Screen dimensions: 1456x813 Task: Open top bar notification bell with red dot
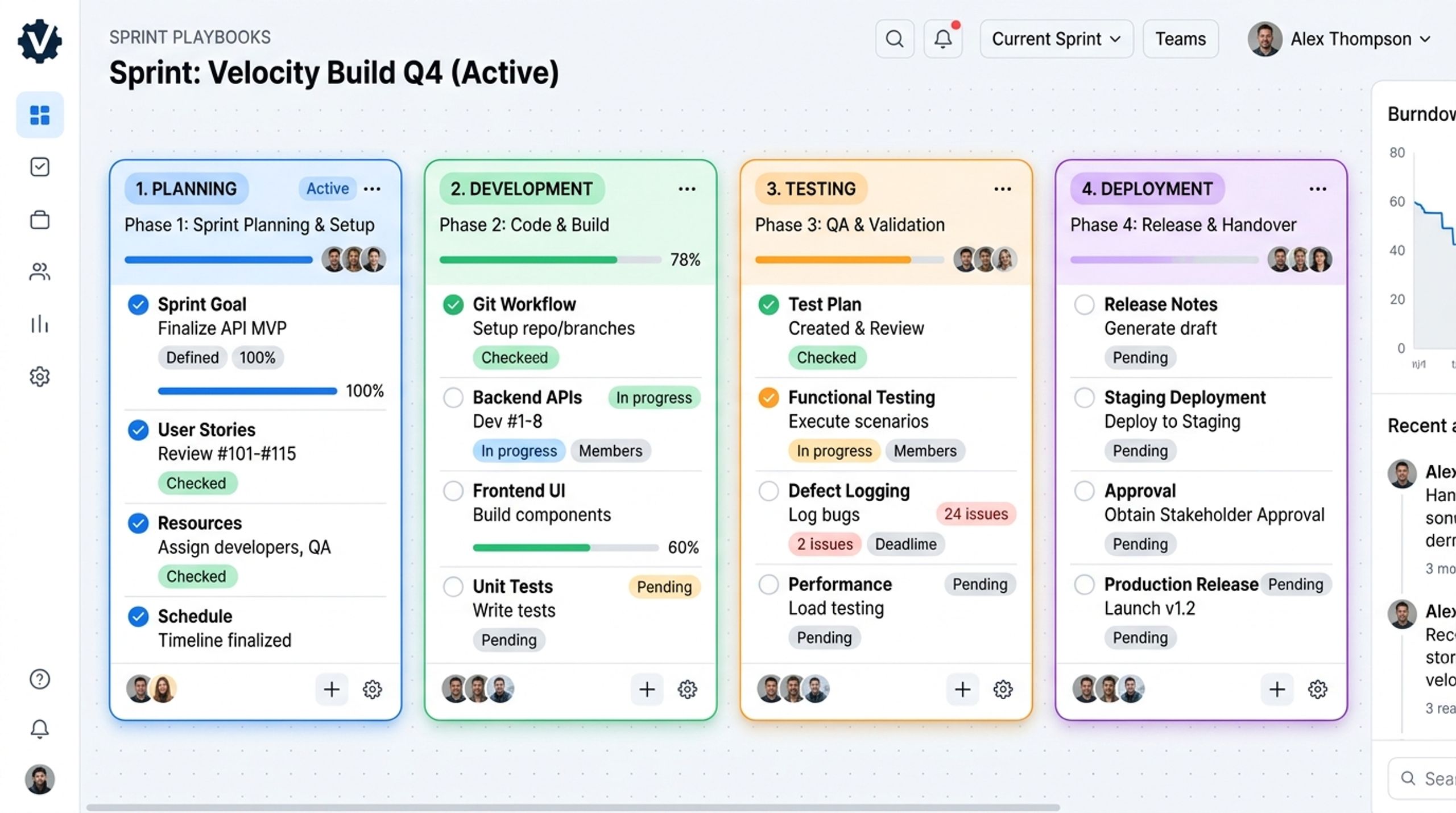(x=943, y=39)
